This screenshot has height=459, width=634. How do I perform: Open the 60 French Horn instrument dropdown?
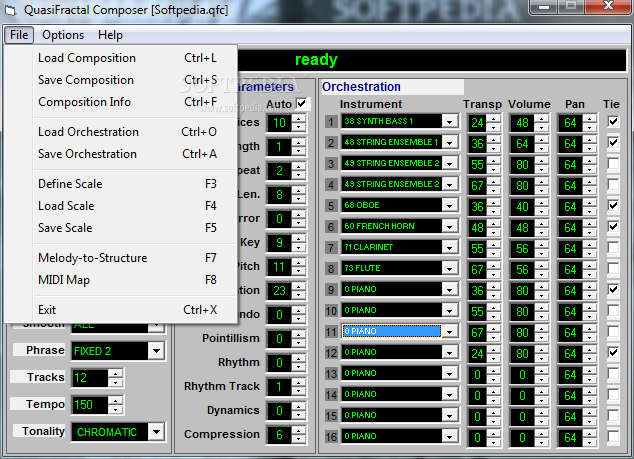450,226
